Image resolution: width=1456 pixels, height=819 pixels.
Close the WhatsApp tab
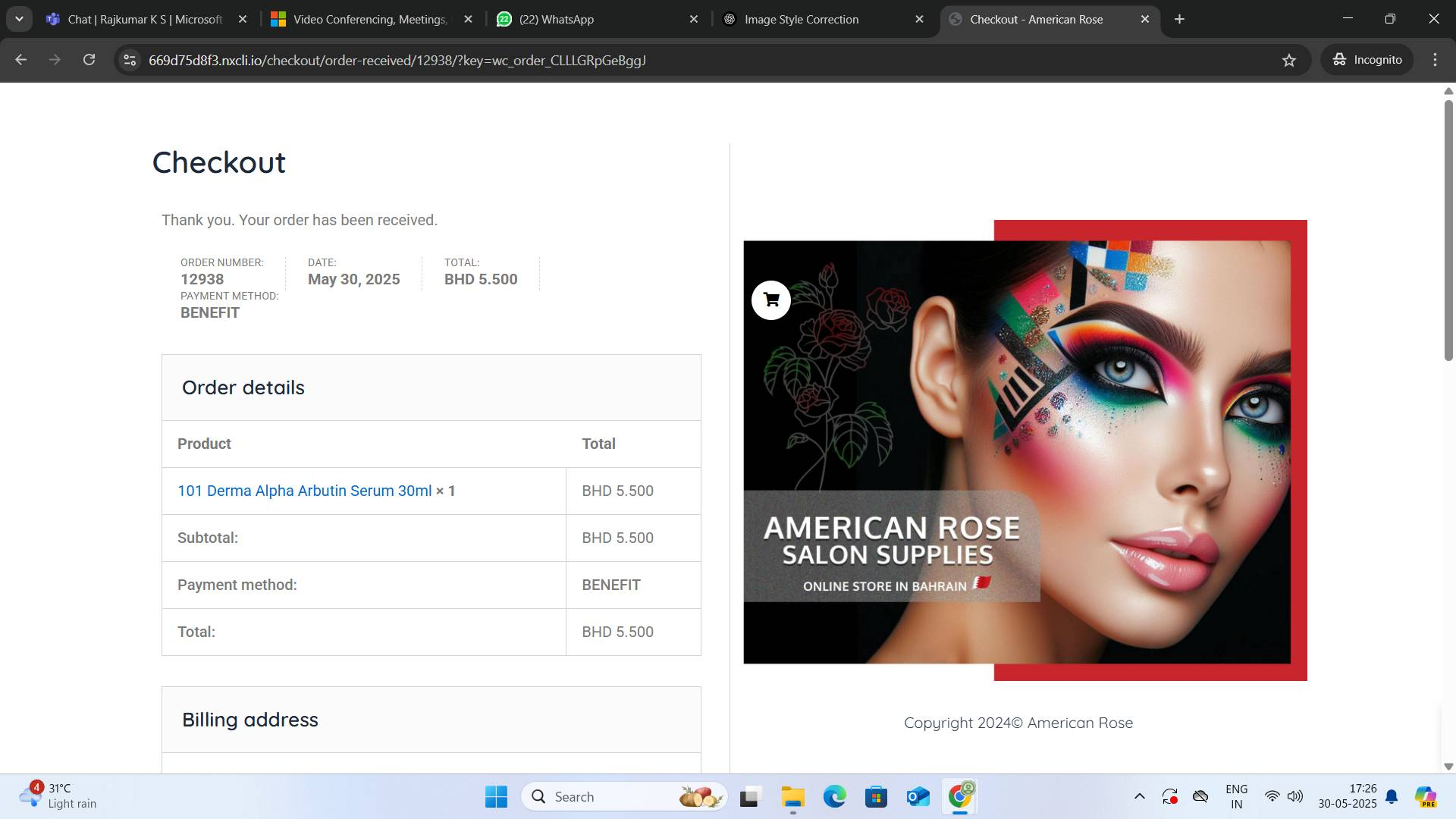coord(693,19)
